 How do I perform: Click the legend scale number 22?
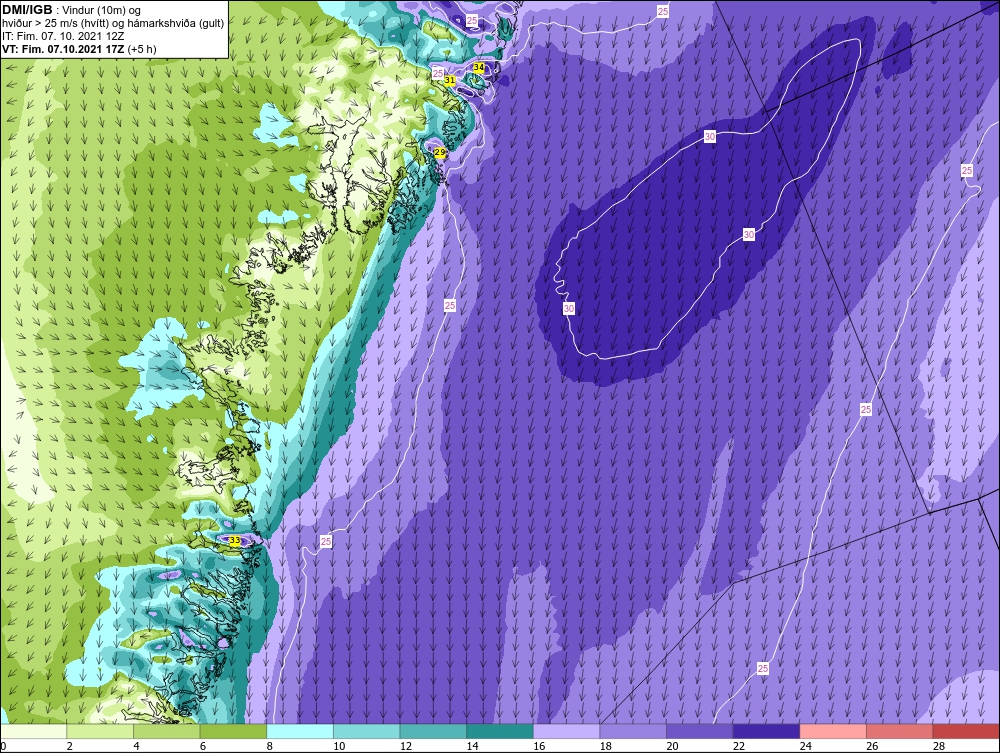pos(739,746)
